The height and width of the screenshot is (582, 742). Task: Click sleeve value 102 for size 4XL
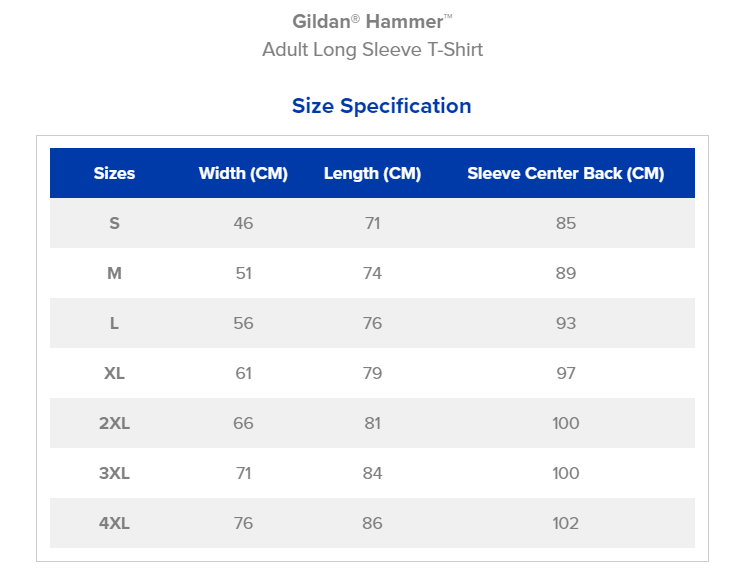coord(566,523)
